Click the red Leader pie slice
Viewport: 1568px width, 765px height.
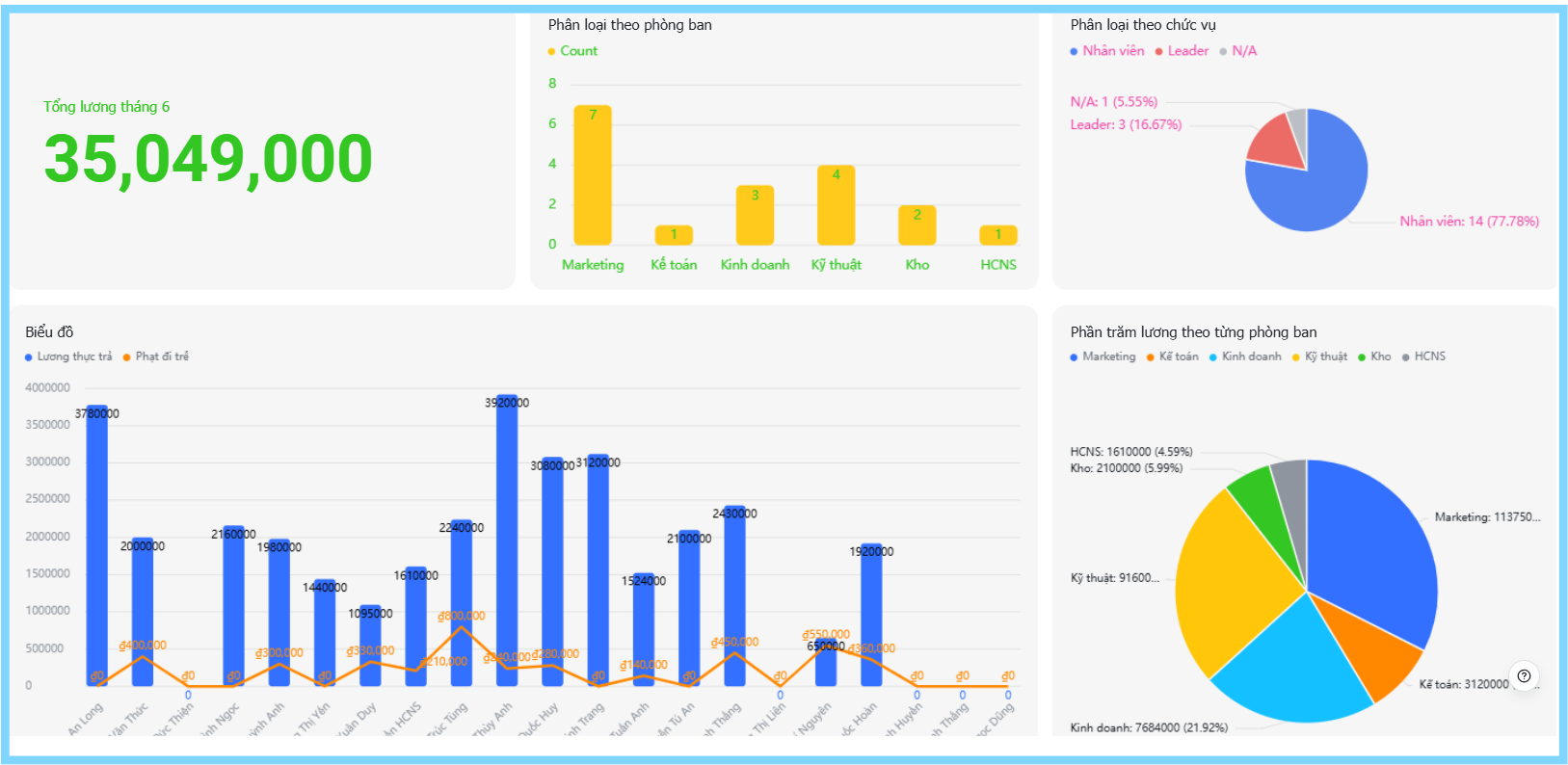coord(1276,143)
